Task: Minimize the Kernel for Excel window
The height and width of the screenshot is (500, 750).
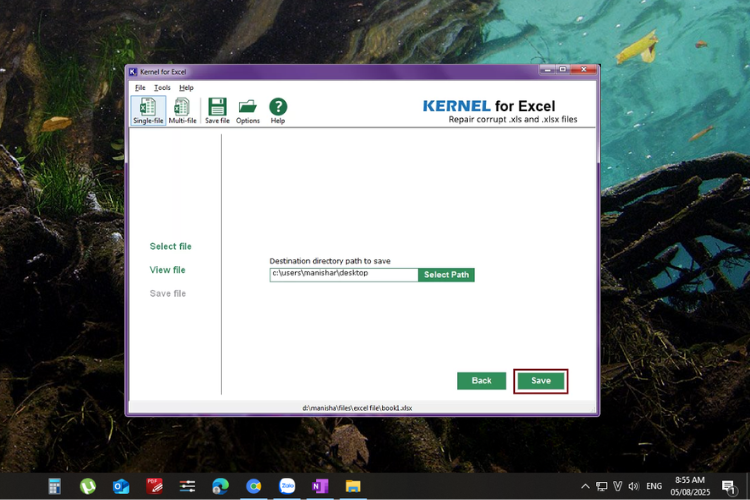Action: pyautogui.click(x=548, y=70)
